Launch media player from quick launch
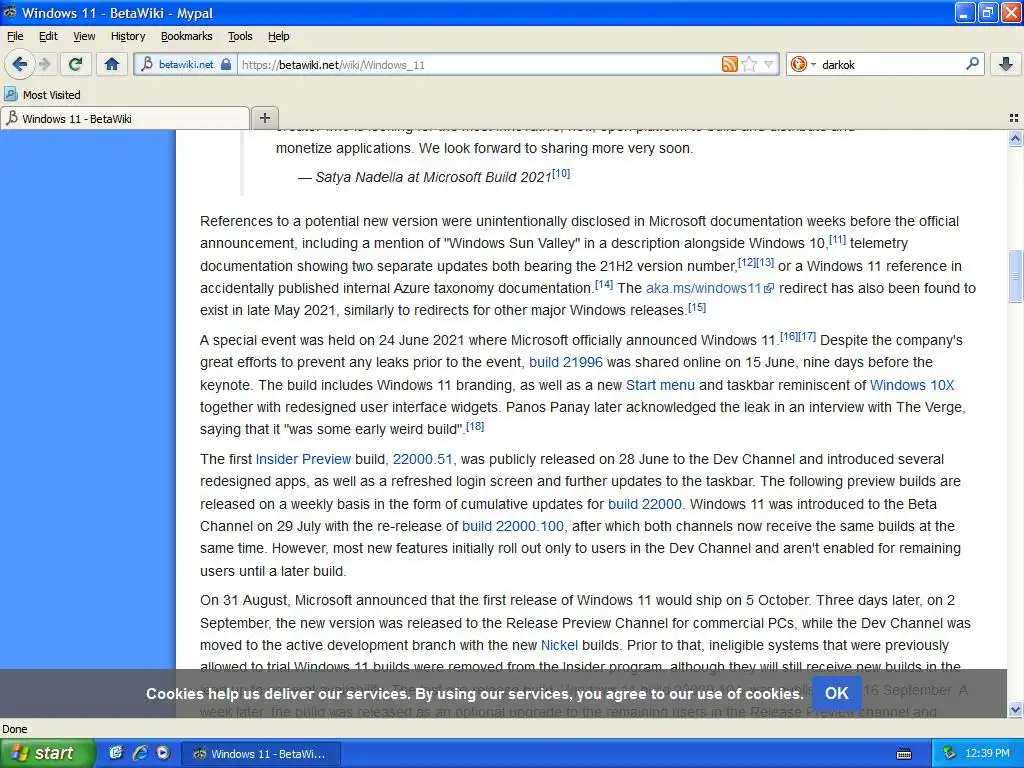Screen dimensions: 1024x768 [163, 753]
